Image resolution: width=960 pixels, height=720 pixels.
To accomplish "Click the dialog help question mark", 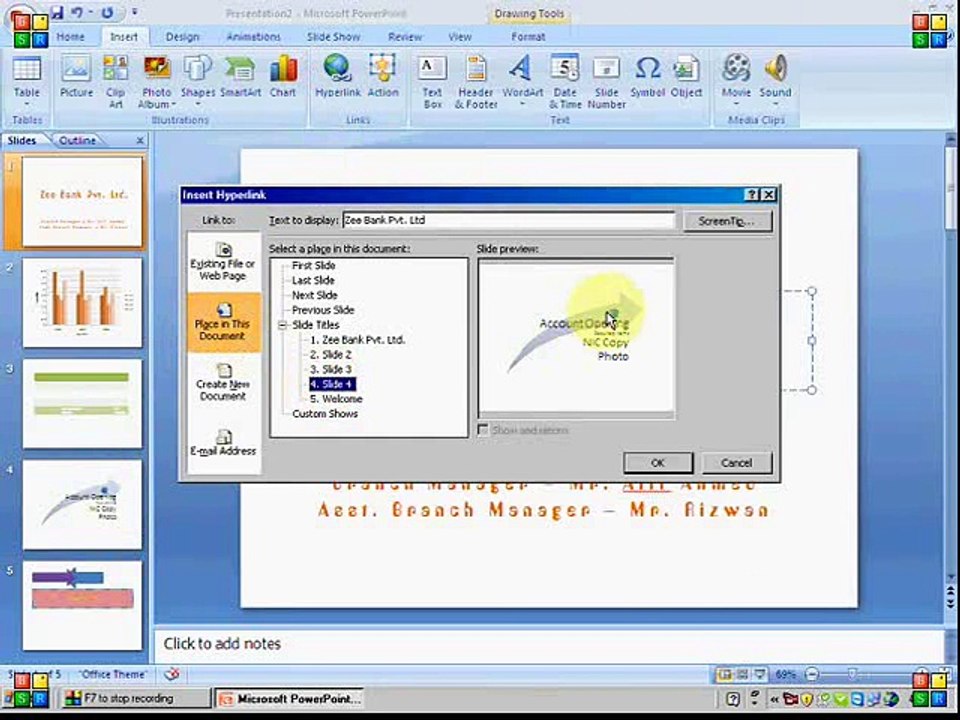I will (752, 195).
